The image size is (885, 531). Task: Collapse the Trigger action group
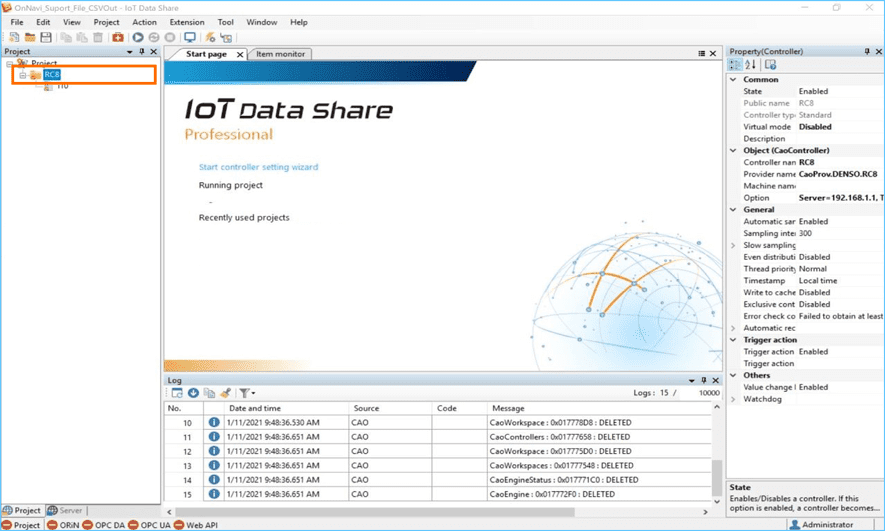[x=733, y=340]
